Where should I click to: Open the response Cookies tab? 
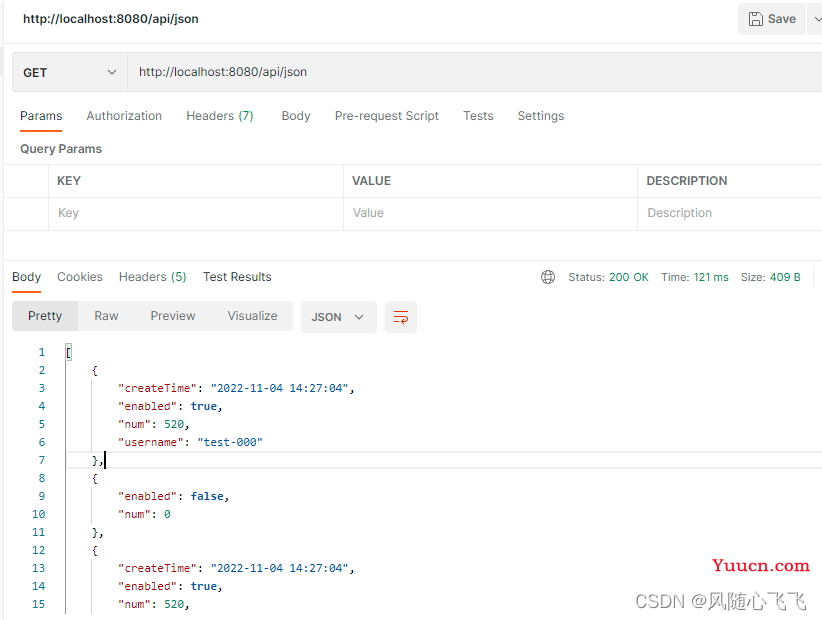80,277
